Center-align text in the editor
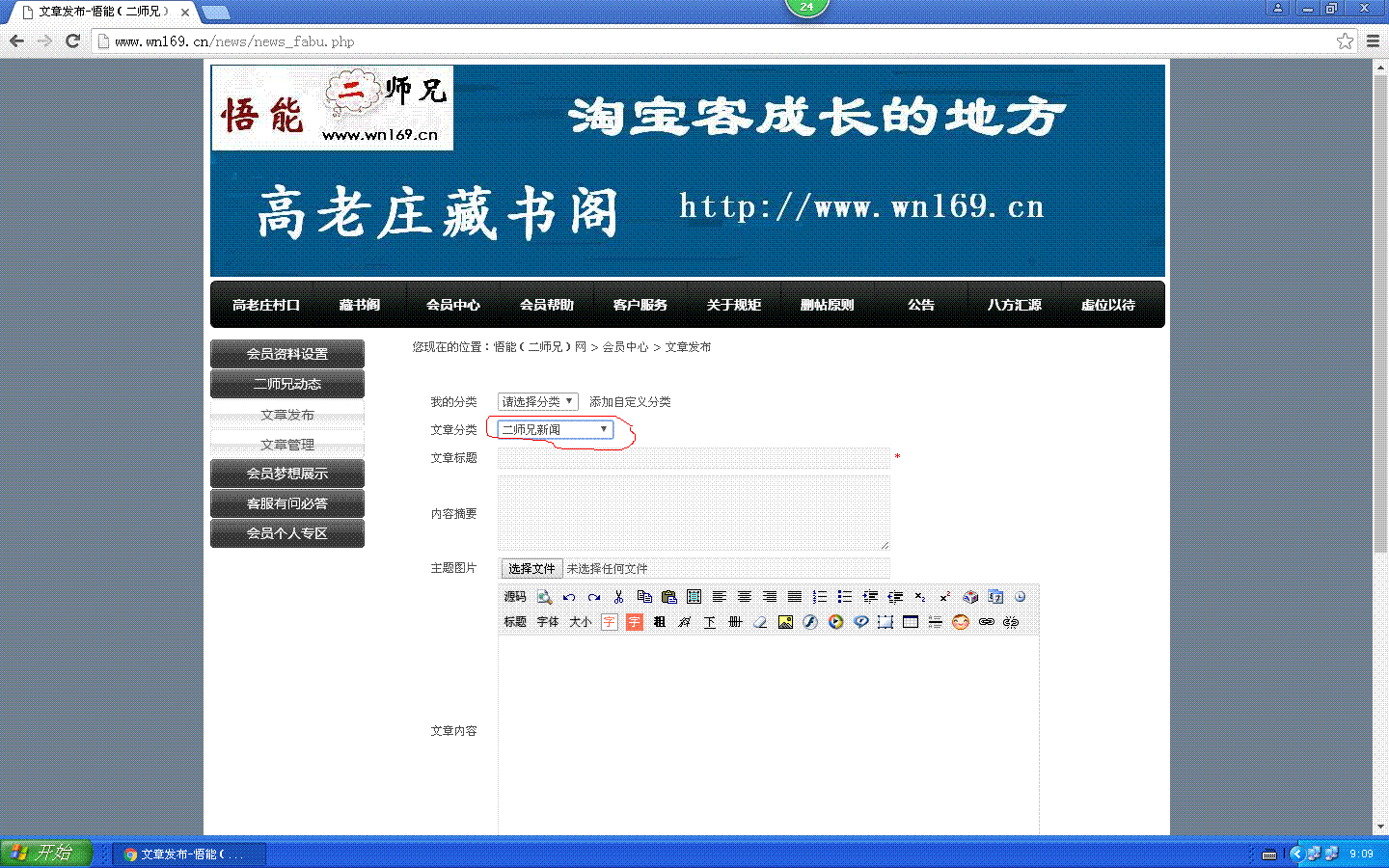Viewport: 1389px width, 868px height. click(744, 597)
